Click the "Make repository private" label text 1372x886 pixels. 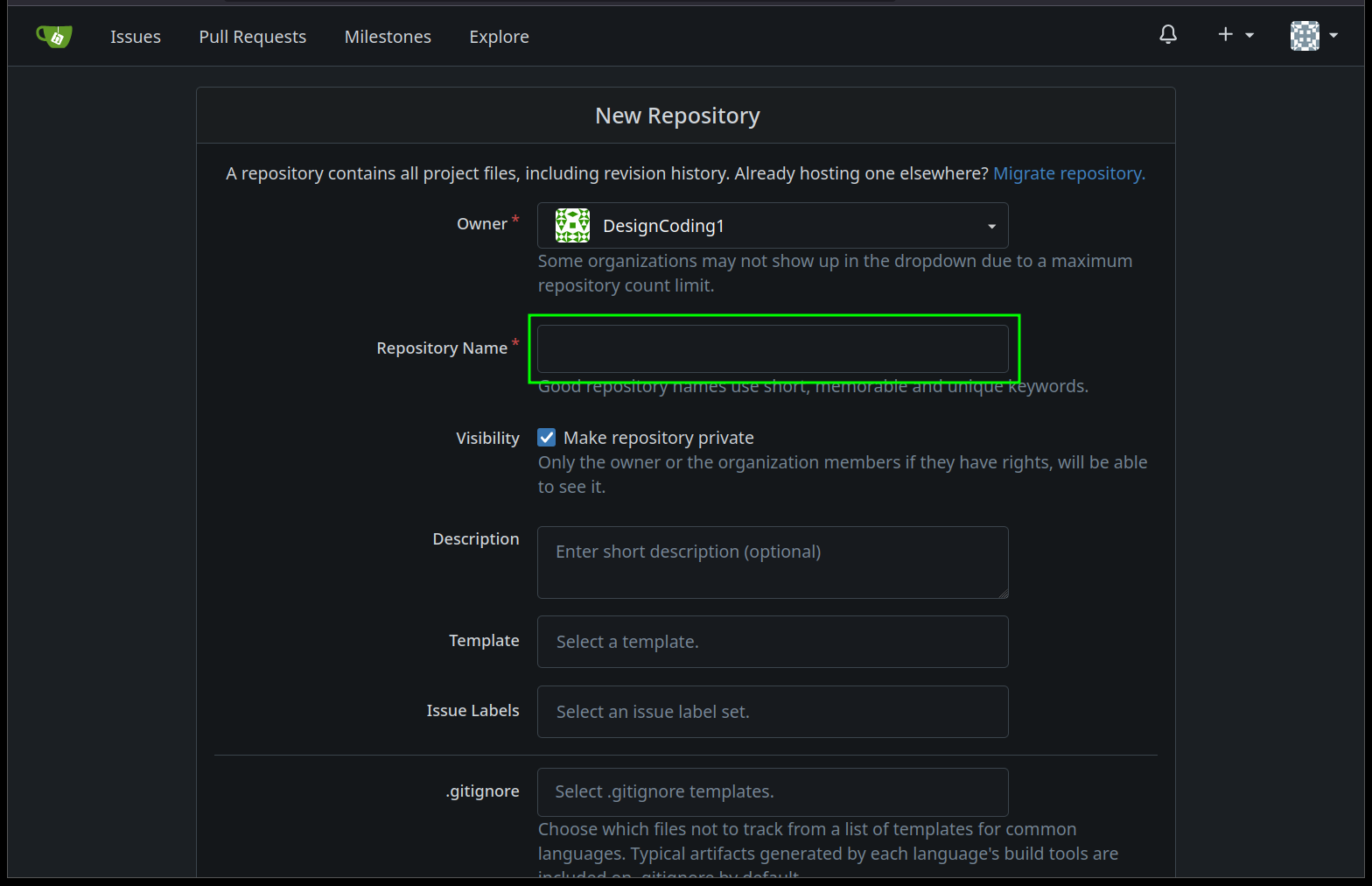pyautogui.click(x=658, y=438)
